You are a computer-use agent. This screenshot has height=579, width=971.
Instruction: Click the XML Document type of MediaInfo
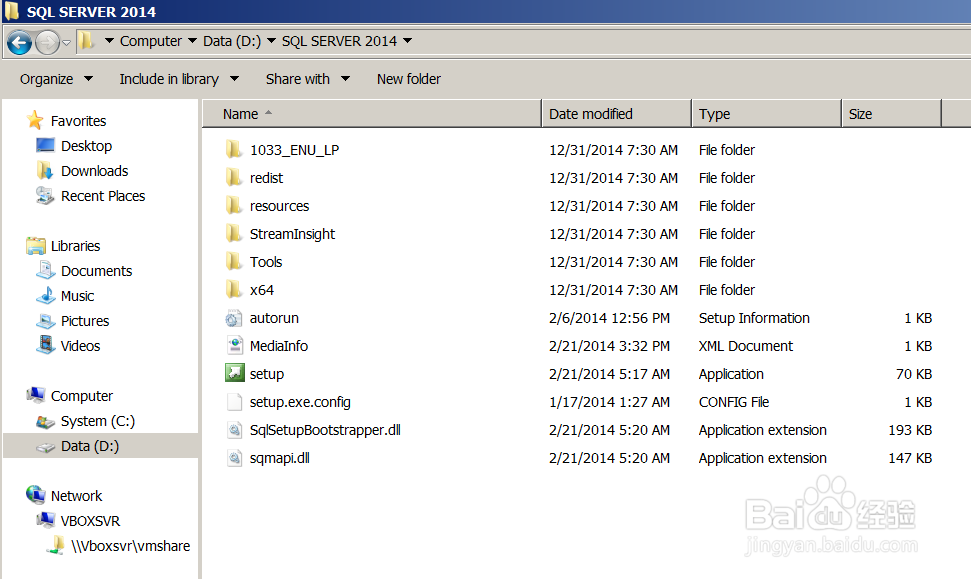pos(746,346)
